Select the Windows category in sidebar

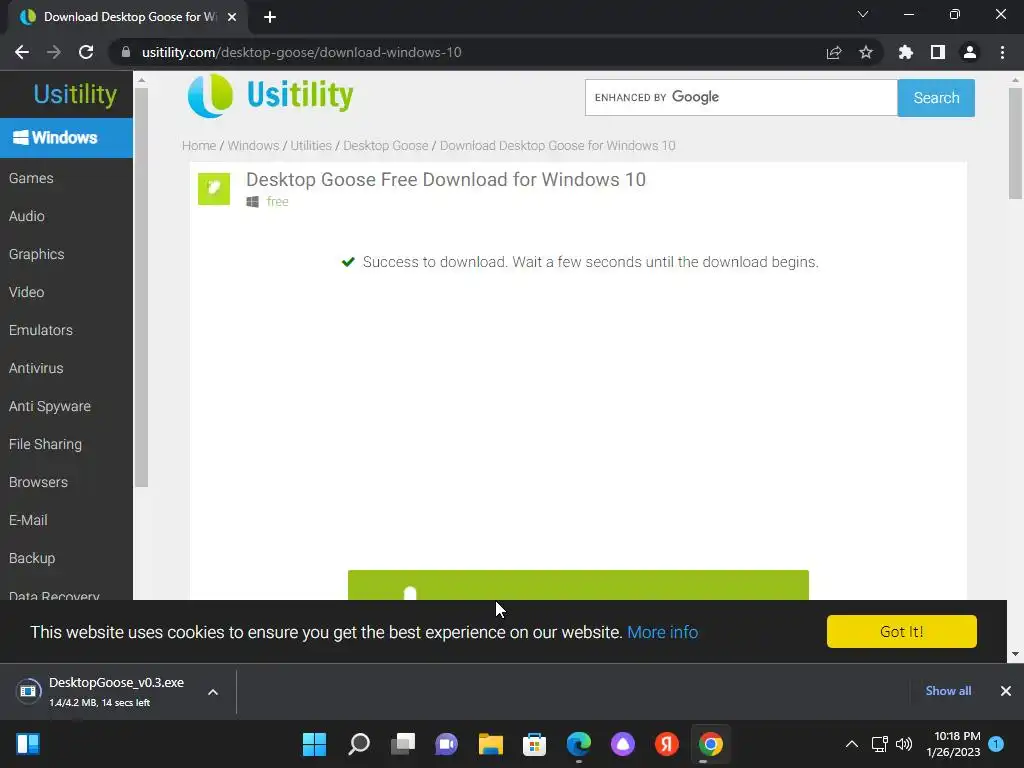coord(66,138)
